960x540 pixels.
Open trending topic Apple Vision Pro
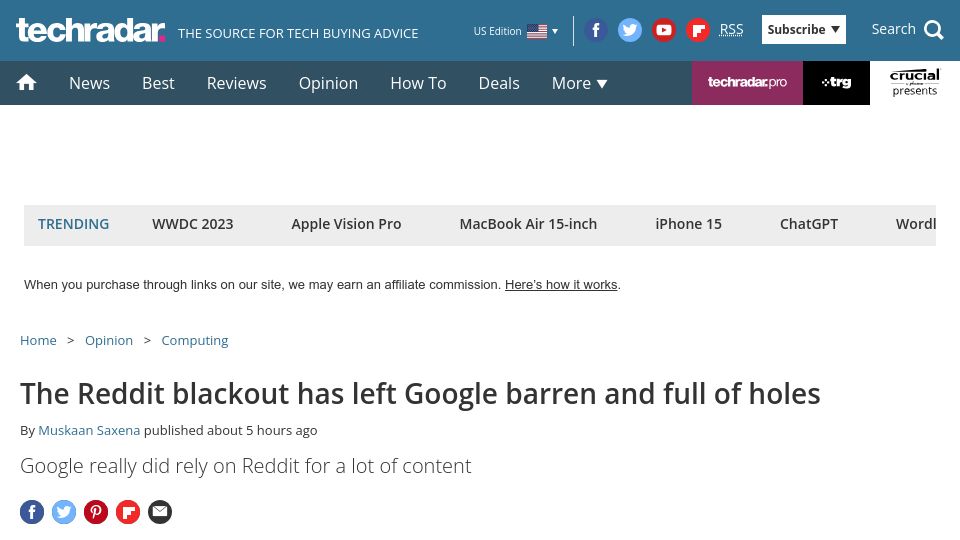[x=346, y=224]
